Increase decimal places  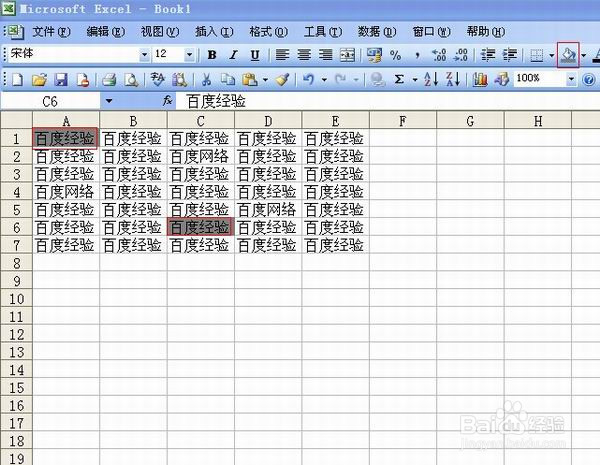439,55
